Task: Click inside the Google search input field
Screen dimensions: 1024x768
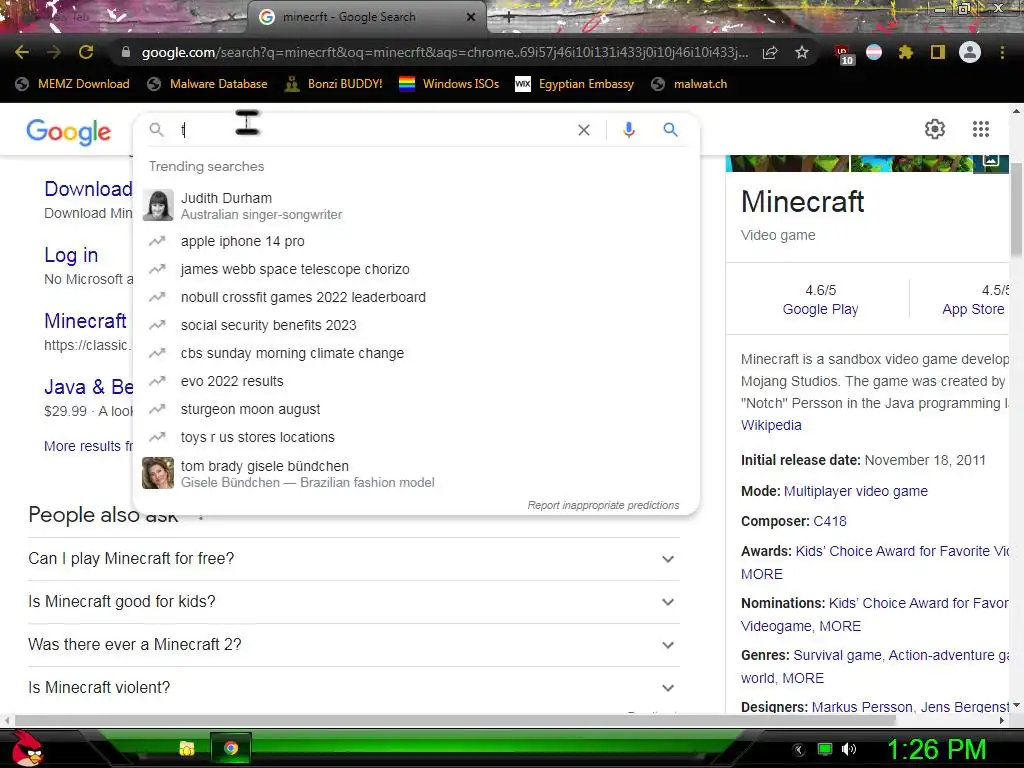Action: pos(376,130)
